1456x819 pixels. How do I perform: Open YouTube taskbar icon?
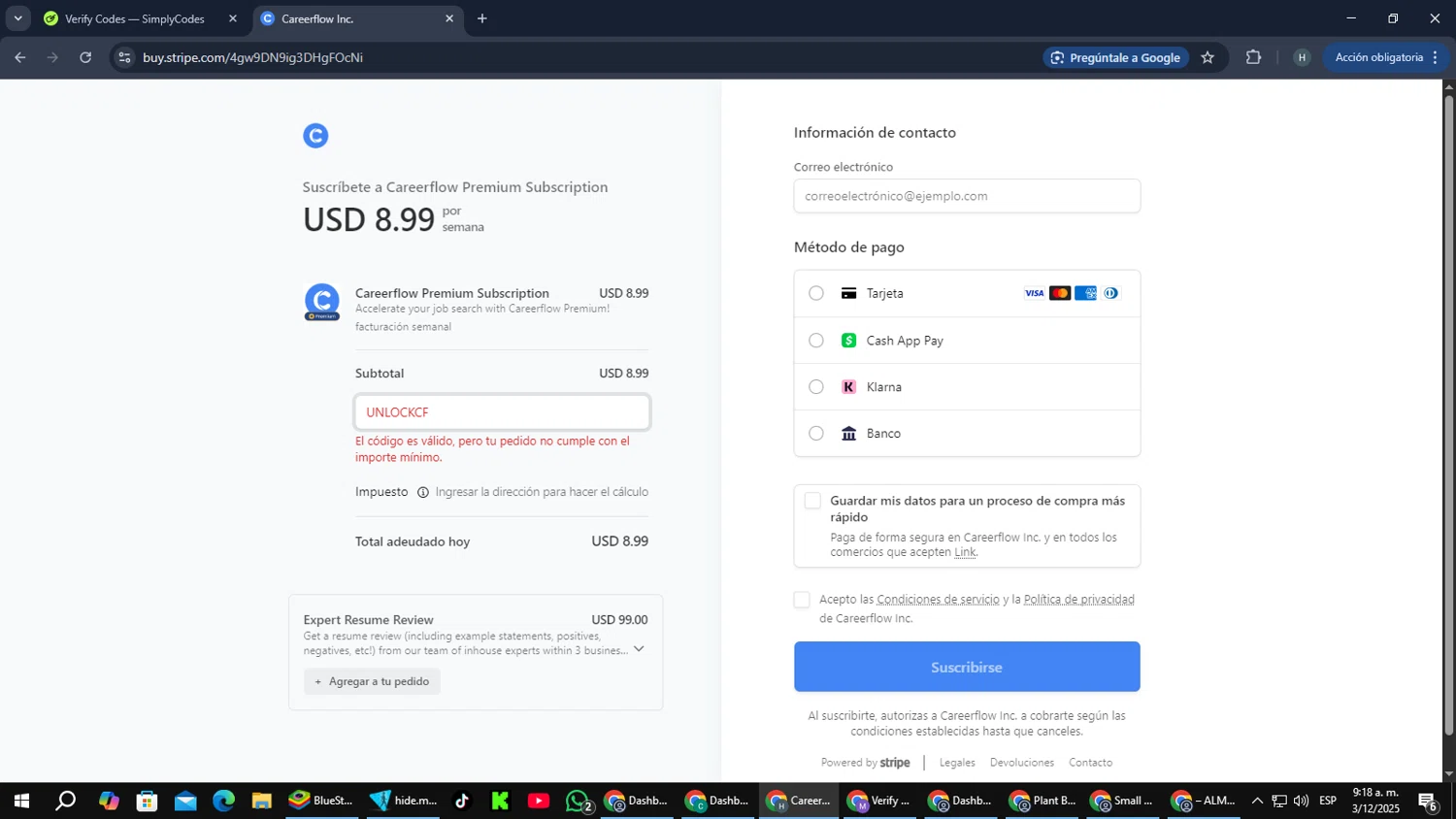539,801
